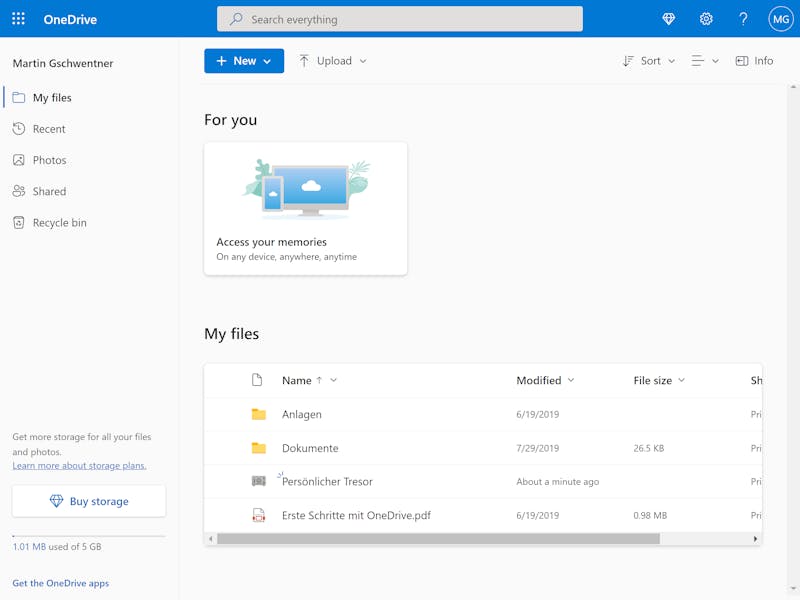The width and height of the screenshot is (800, 600).
Task: Click the upload arrow icon
Action: pos(304,61)
